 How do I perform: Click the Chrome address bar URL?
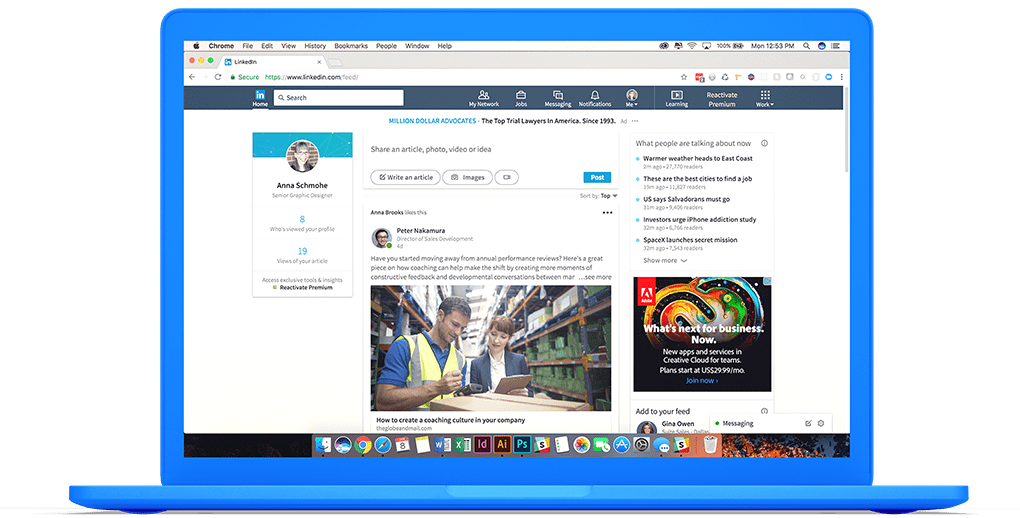pos(311,77)
